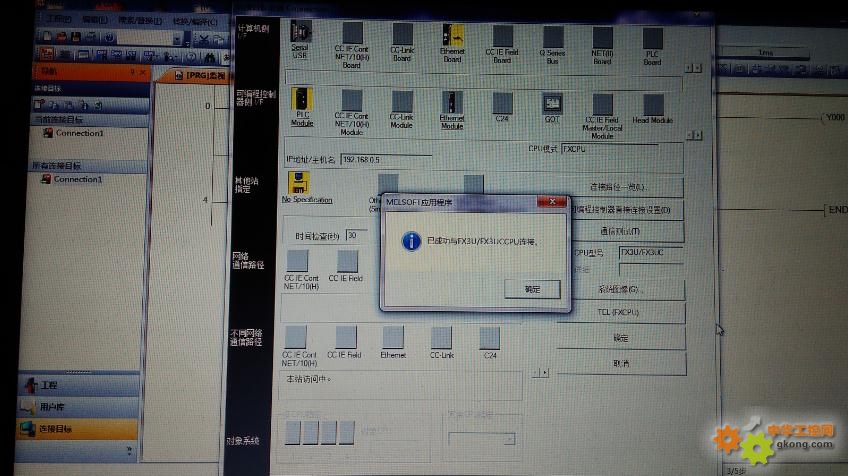Screen dimensions: 848x476
Task: Select co-existence route C24 icon
Action: [x=489, y=339]
